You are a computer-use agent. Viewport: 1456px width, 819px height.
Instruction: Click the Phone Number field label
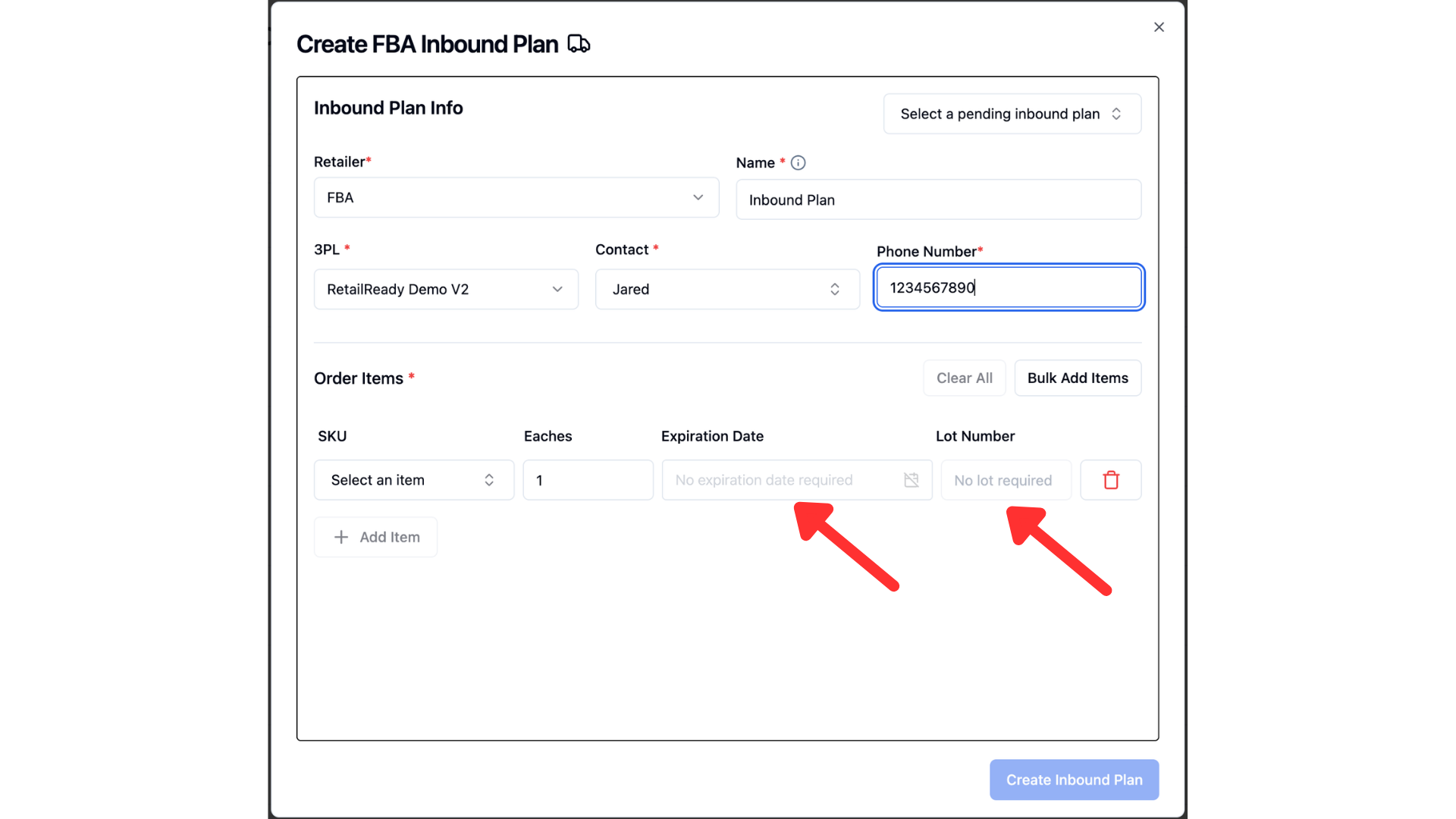click(927, 251)
